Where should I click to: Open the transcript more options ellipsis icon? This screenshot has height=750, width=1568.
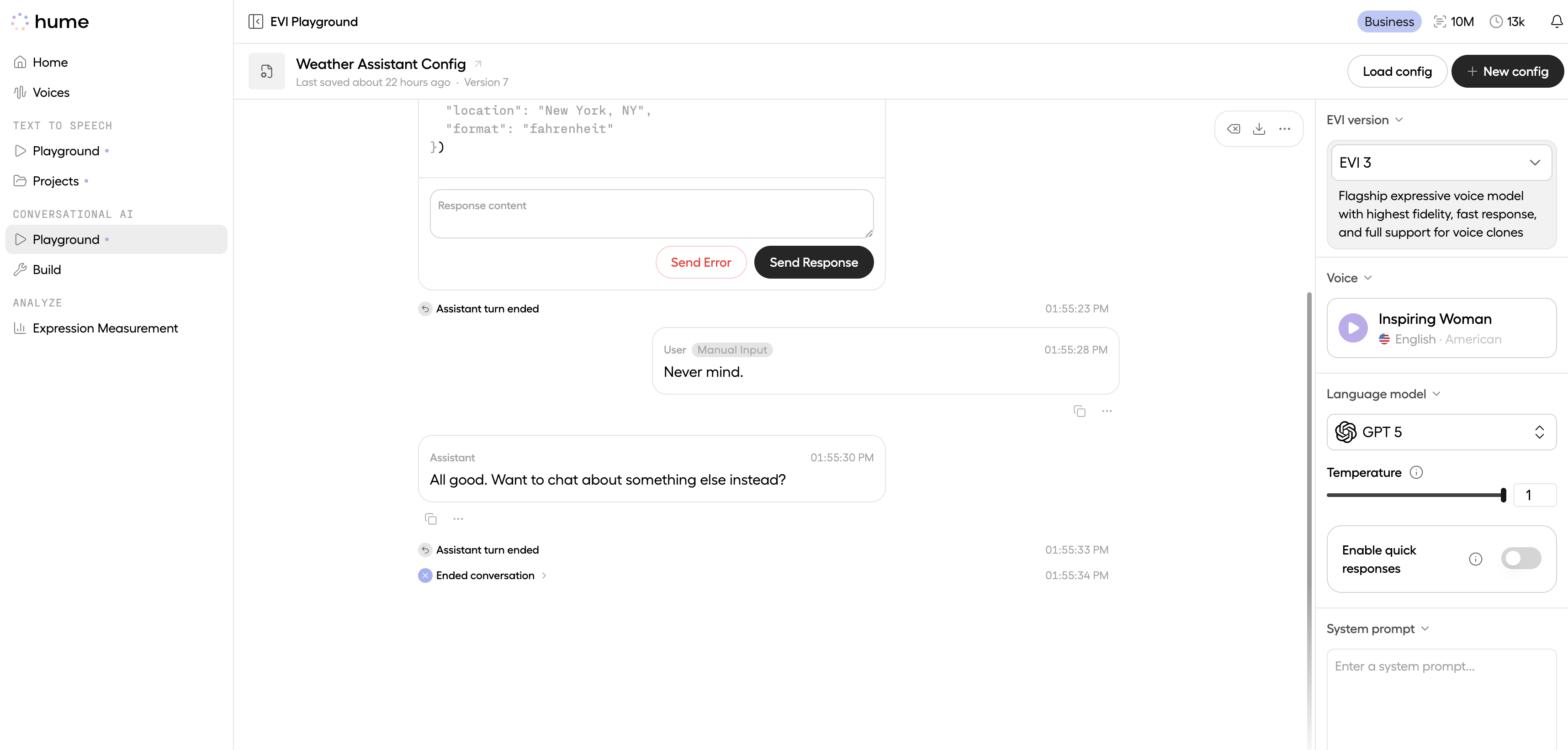pyautogui.click(x=1285, y=128)
